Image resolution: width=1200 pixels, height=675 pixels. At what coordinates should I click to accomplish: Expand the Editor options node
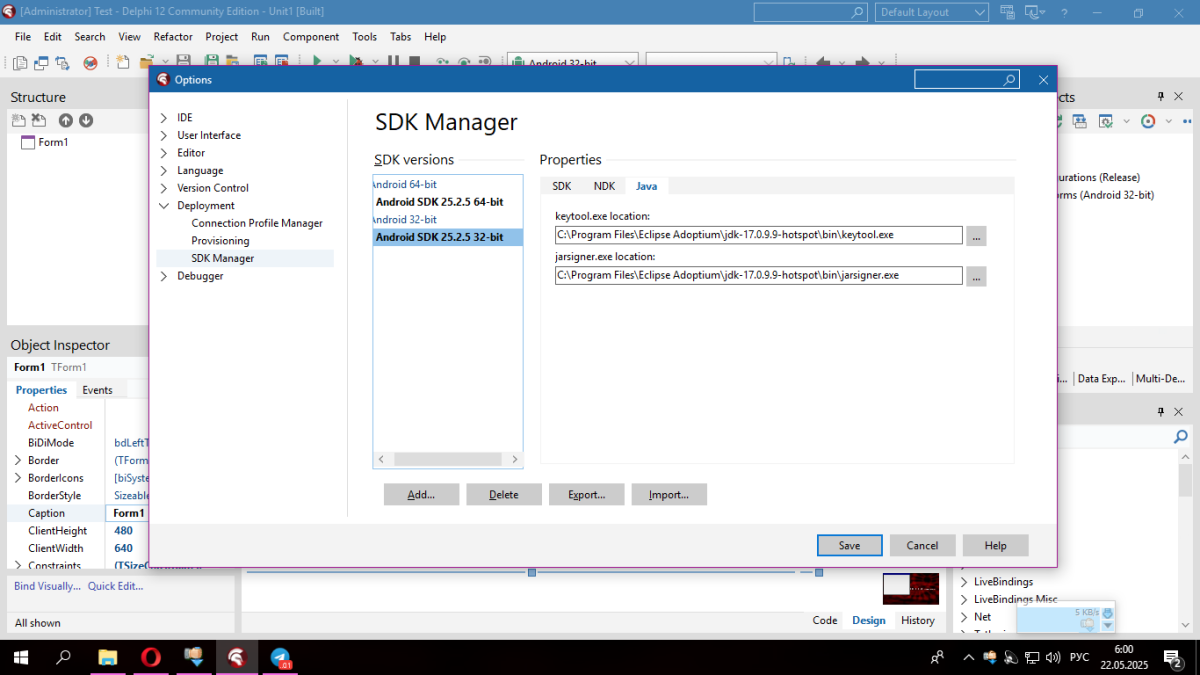[164, 153]
